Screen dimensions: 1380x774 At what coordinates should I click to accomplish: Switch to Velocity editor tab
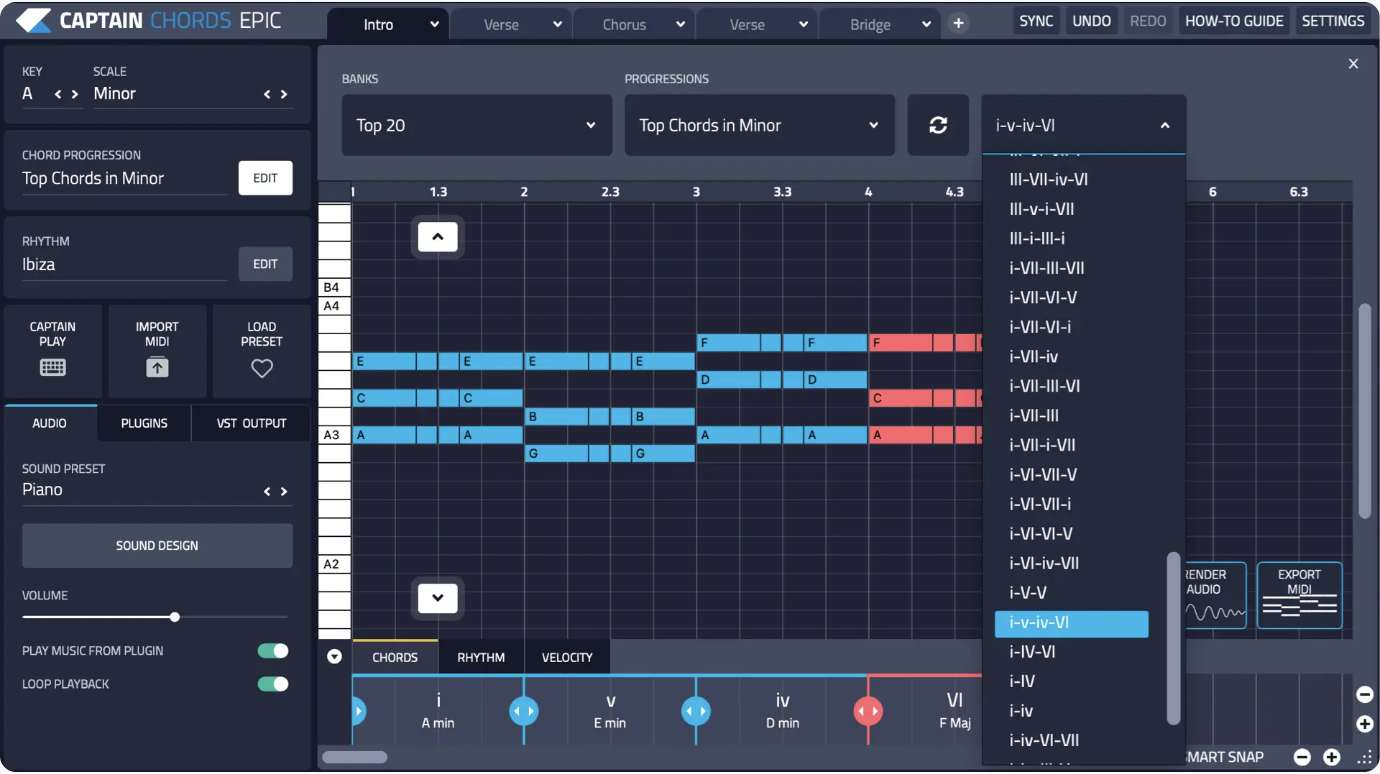tap(567, 657)
